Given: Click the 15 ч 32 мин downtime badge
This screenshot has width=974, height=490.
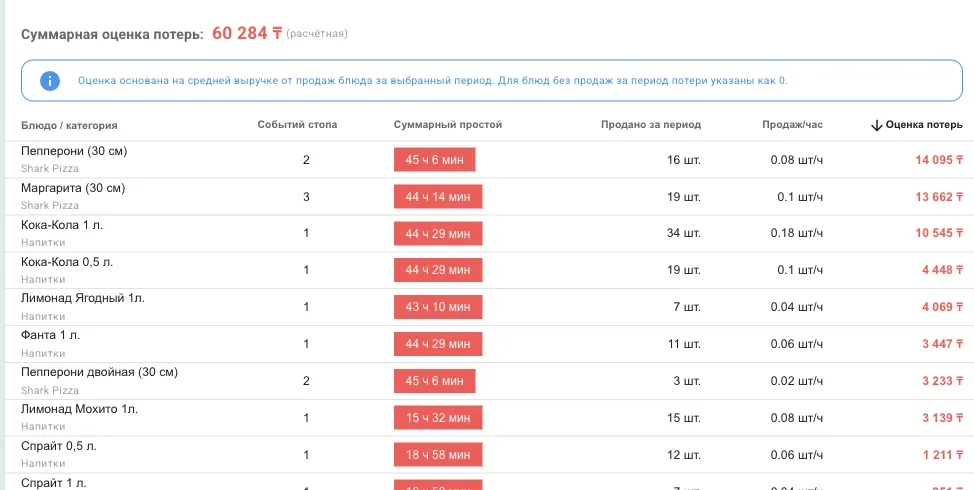Looking at the screenshot, I should 438,418.
